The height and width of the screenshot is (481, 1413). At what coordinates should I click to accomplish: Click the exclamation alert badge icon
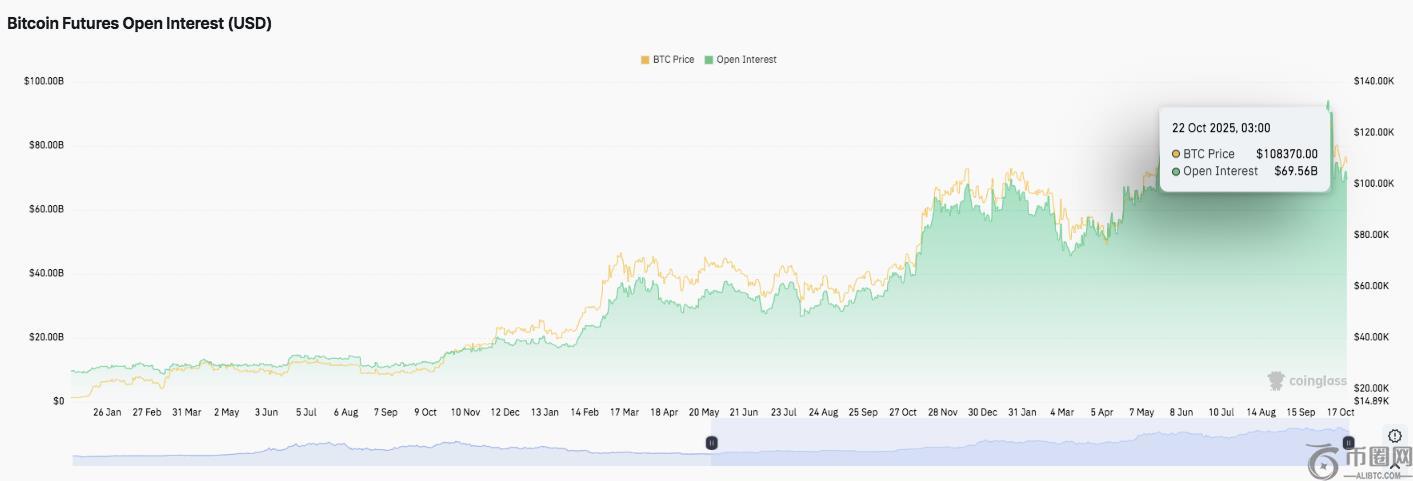coord(1395,436)
